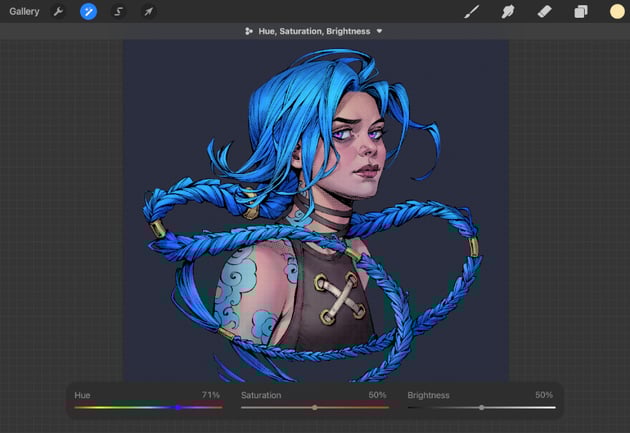The height and width of the screenshot is (433, 630).
Task: Open the Selection tool
Action: (x=119, y=12)
